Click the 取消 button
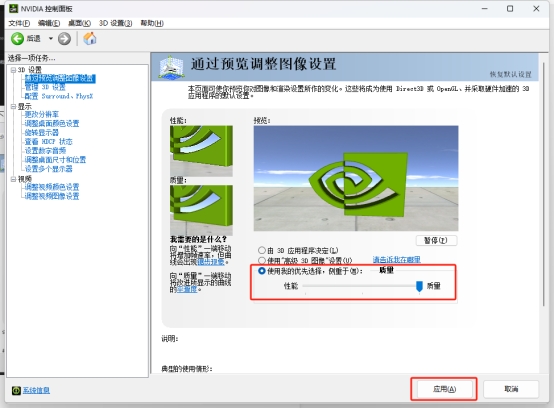Image resolution: width=554 pixels, height=408 pixels. [511, 389]
